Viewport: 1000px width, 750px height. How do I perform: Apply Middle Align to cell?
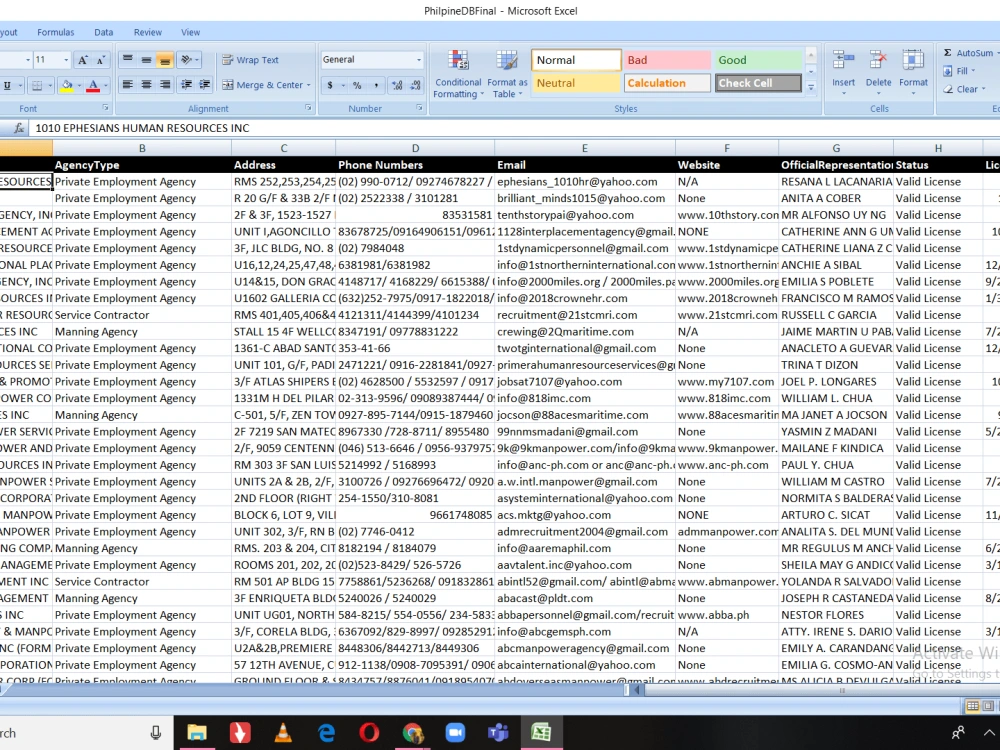click(146, 59)
